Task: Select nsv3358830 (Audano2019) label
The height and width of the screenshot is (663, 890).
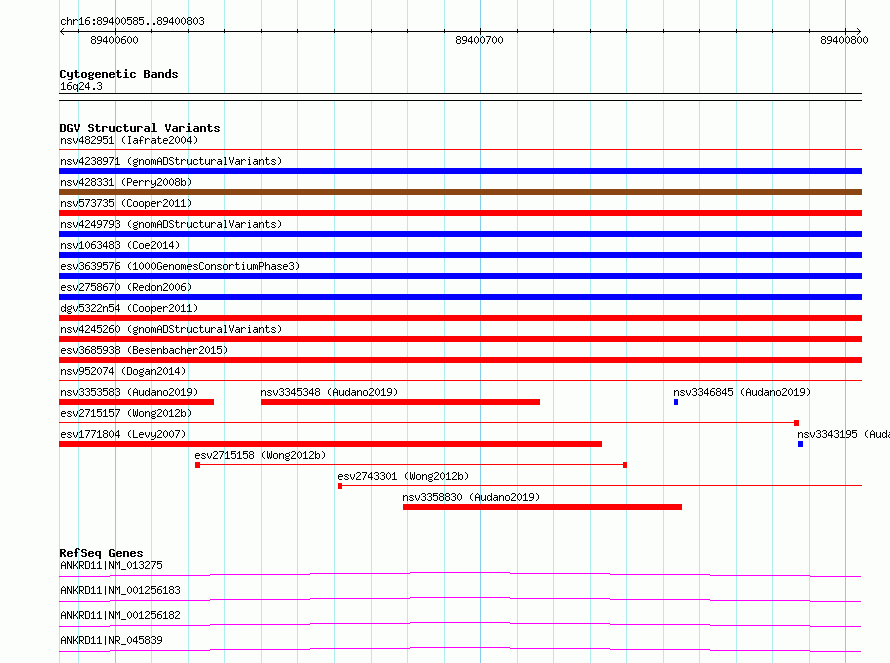Action: coord(471,497)
